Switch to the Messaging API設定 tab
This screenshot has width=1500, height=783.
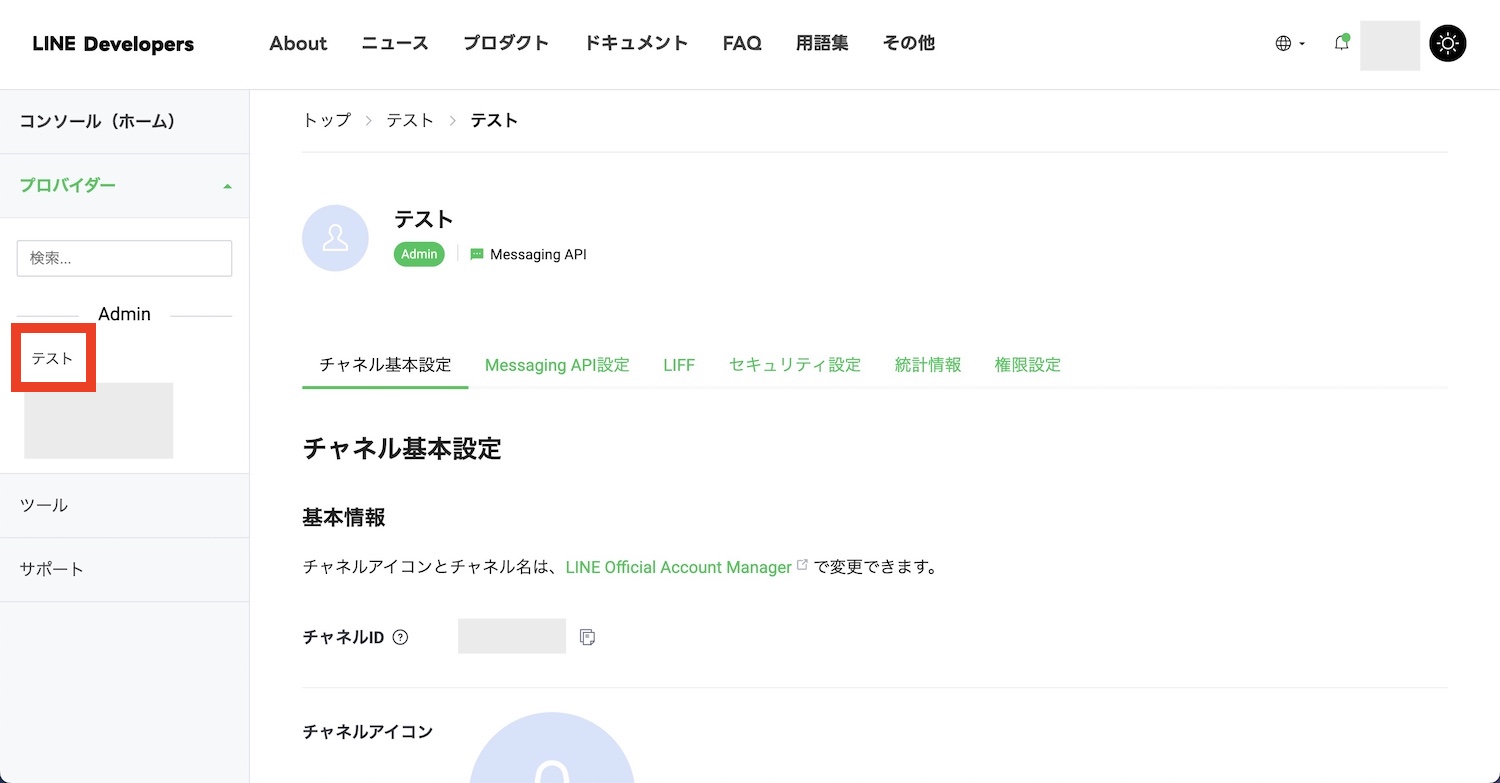point(557,365)
